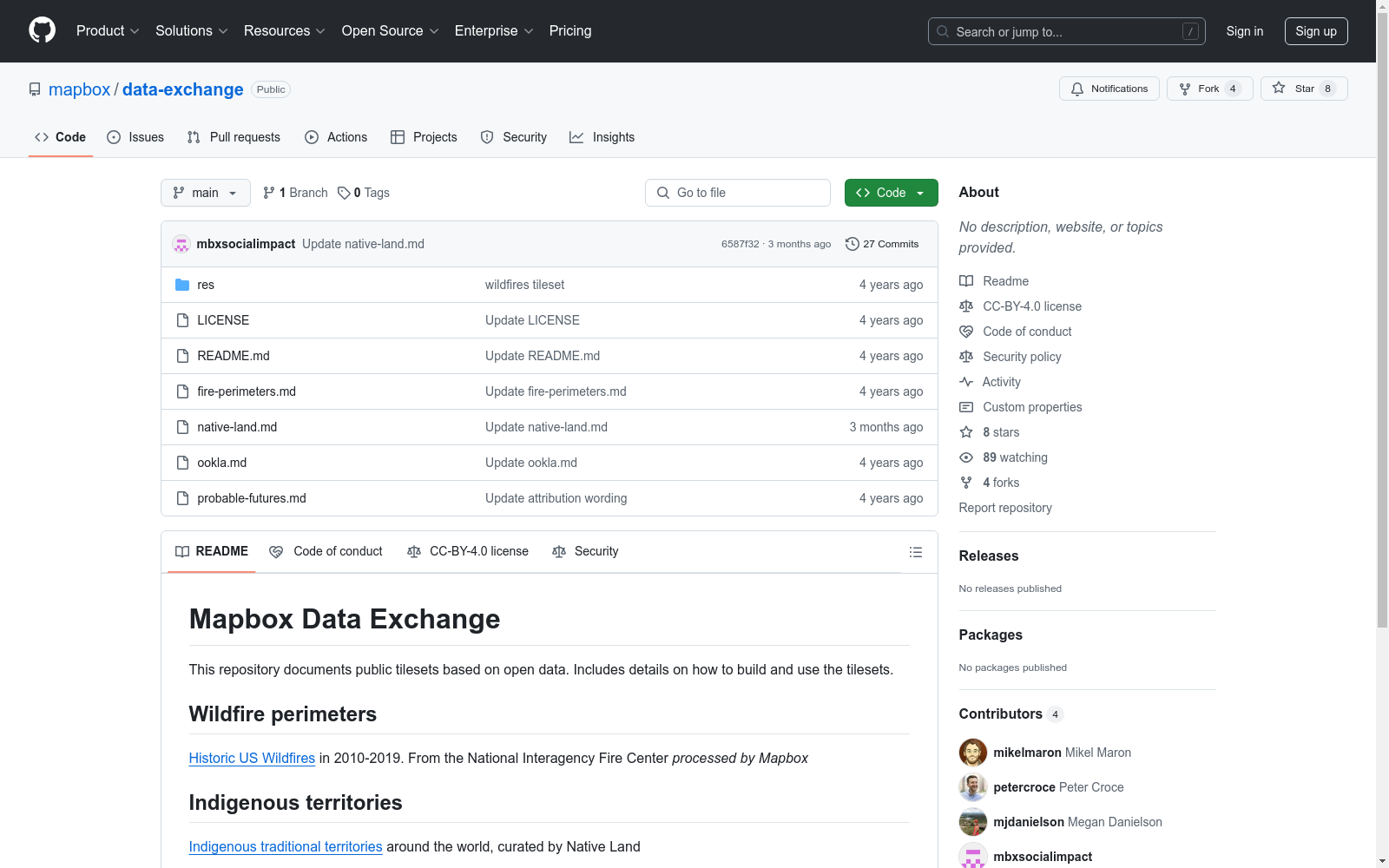This screenshot has height=868, width=1389.
Task: Switch to the Issues tab
Action: [135, 137]
